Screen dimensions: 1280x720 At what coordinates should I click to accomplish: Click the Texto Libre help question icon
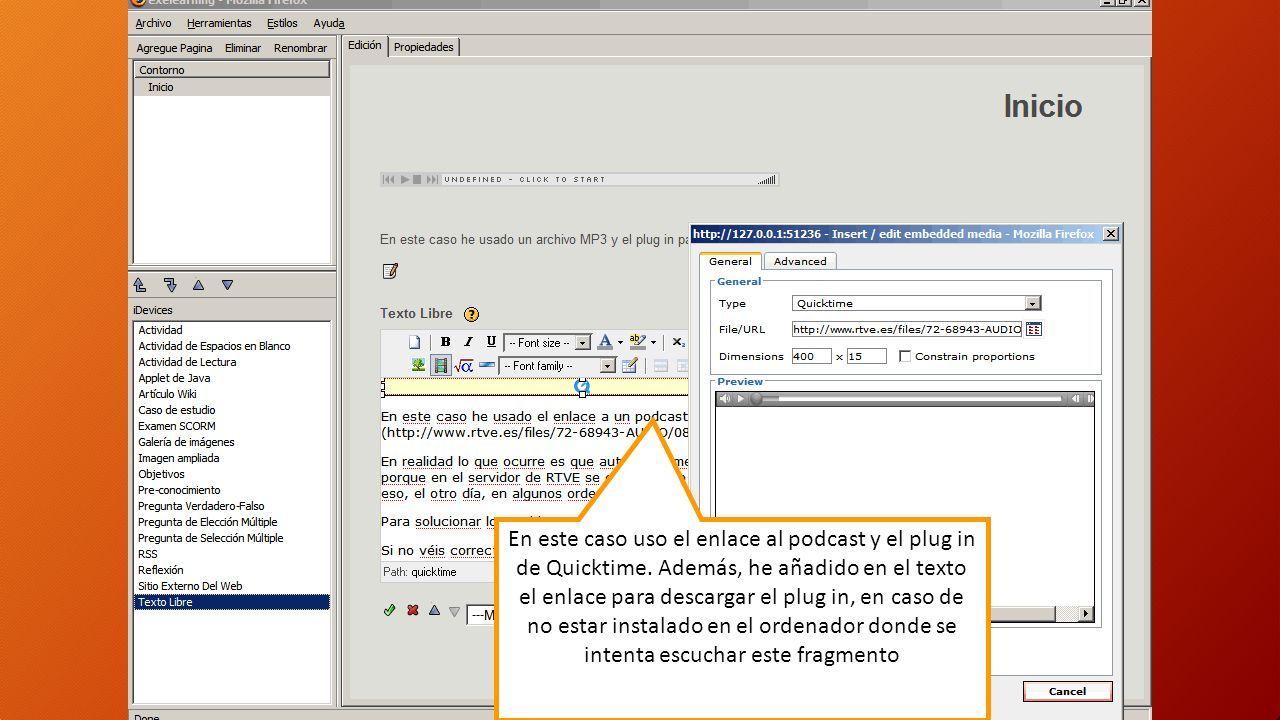[472, 314]
